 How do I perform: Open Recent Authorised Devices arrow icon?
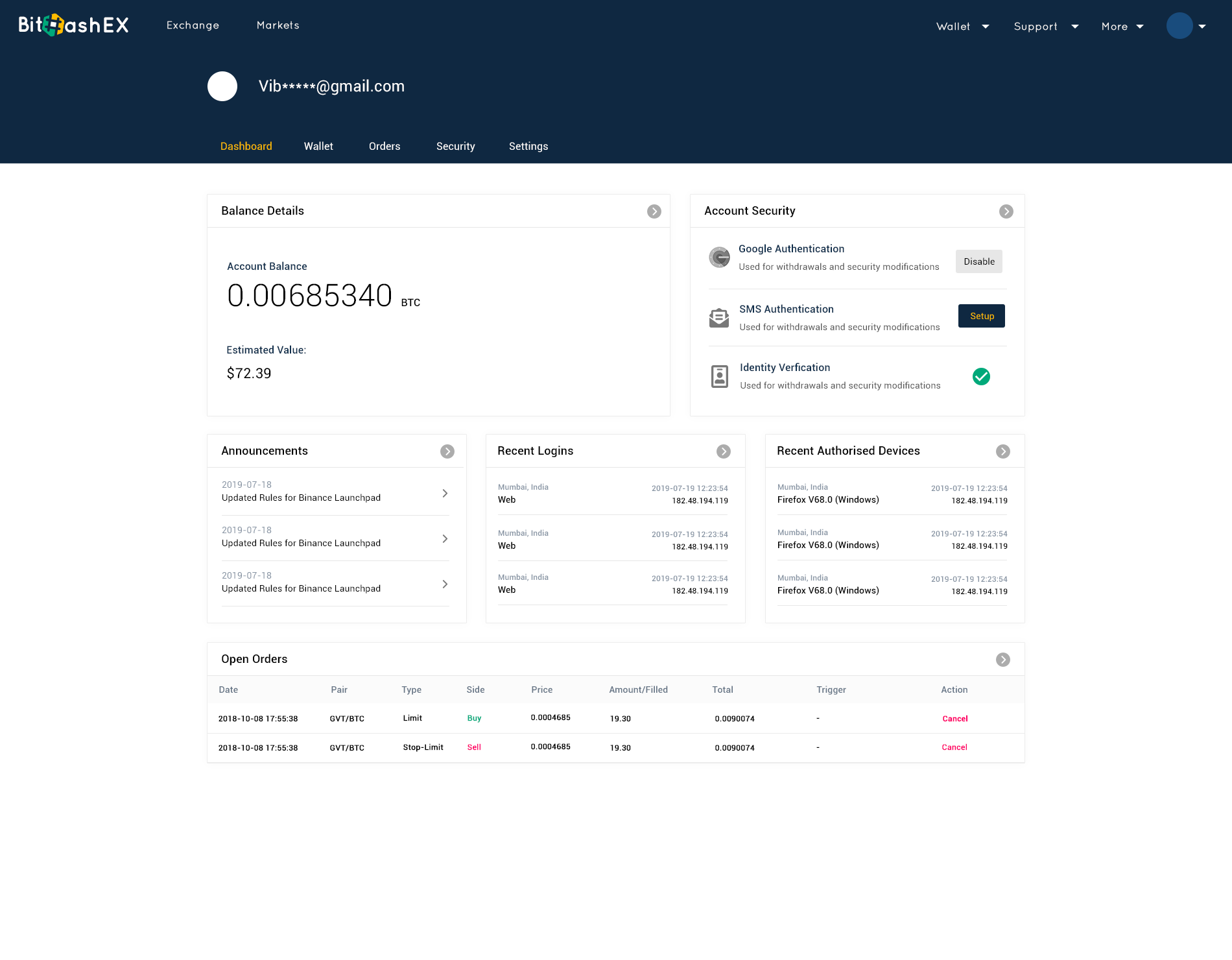click(x=1002, y=451)
